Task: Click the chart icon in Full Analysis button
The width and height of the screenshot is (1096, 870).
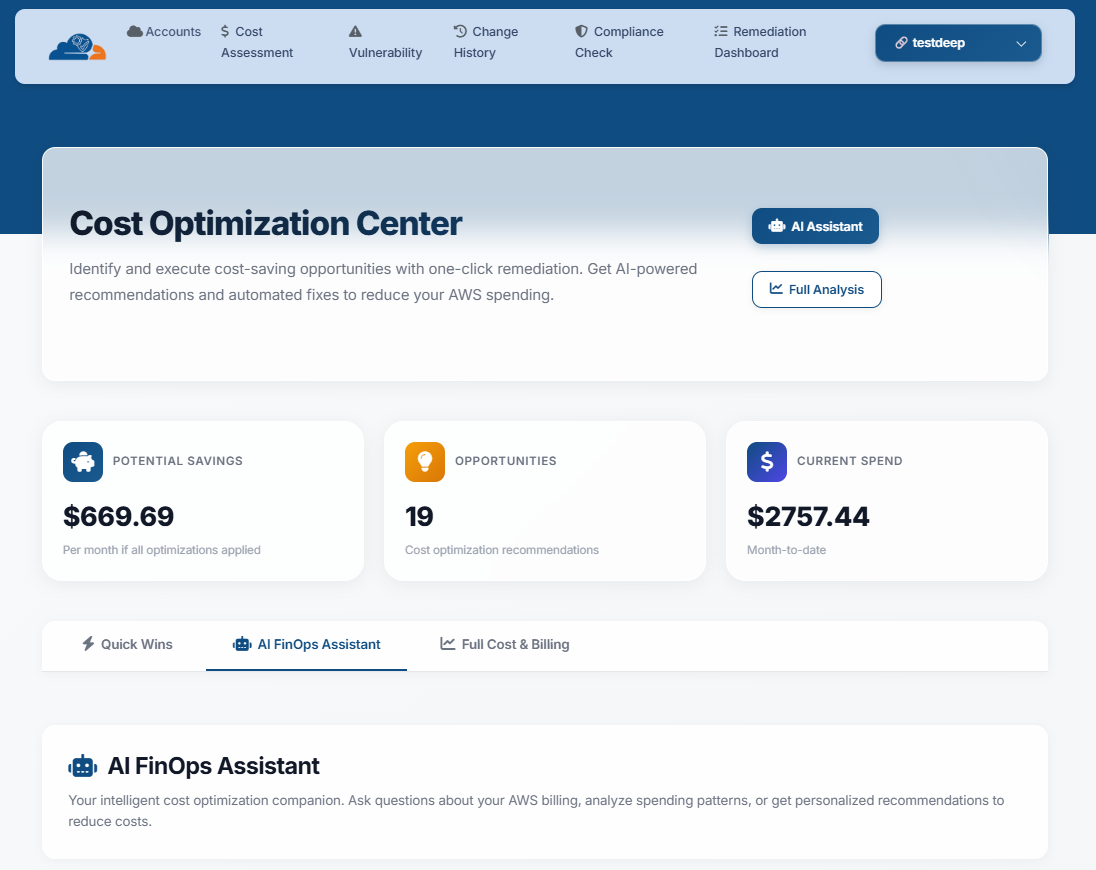Action: pos(776,289)
